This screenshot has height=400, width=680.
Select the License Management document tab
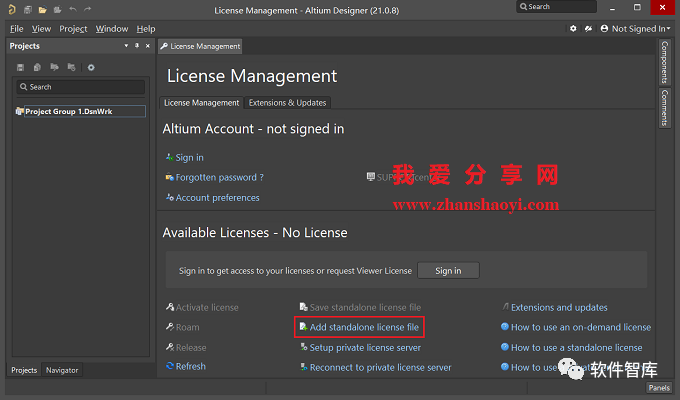(x=200, y=46)
